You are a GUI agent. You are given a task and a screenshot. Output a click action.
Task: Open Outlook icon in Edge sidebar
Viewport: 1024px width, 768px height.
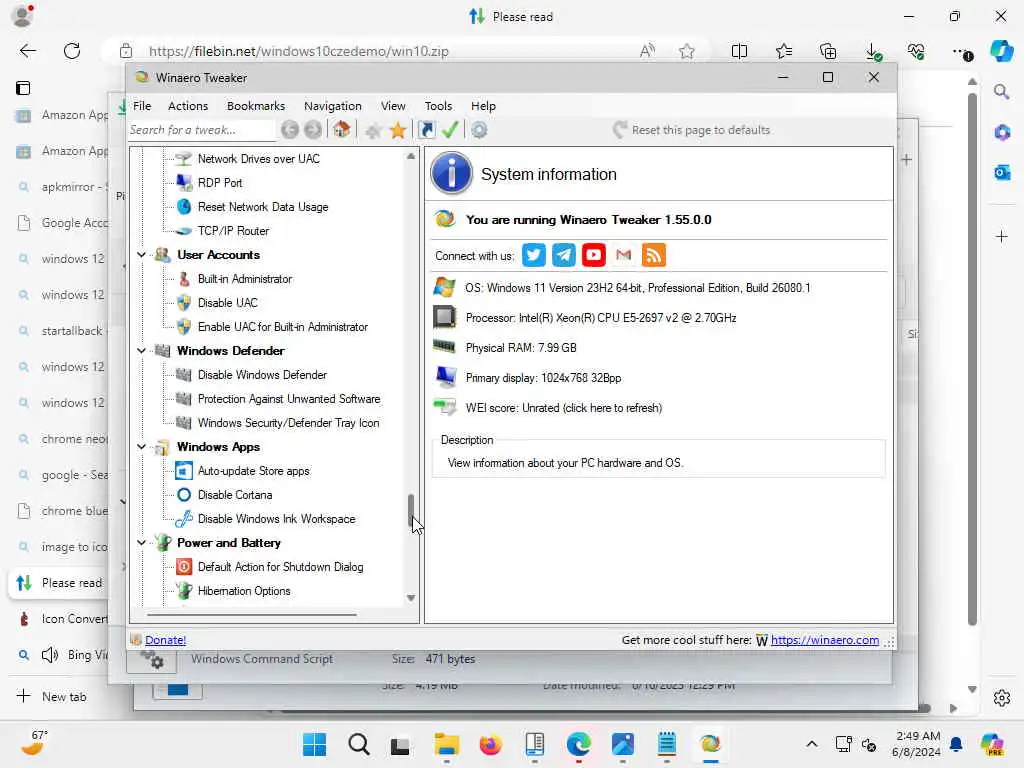tap(1002, 172)
